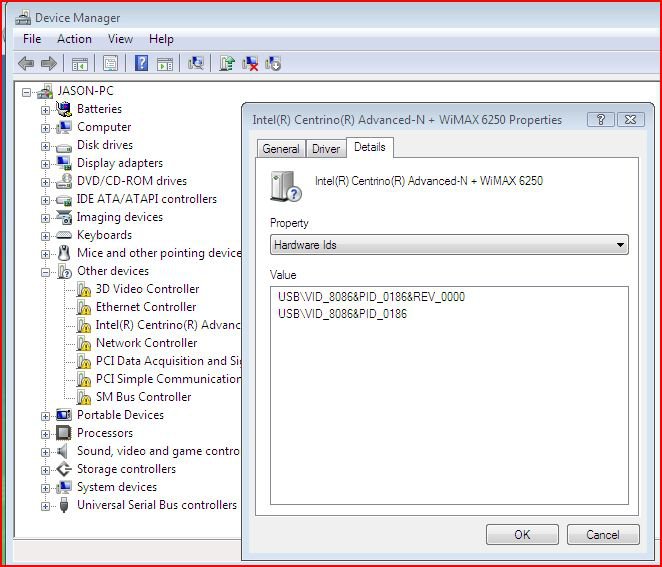Click the Back arrow toolbar icon
Image resolution: width=662 pixels, height=567 pixels.
click(x=26, y=64)
